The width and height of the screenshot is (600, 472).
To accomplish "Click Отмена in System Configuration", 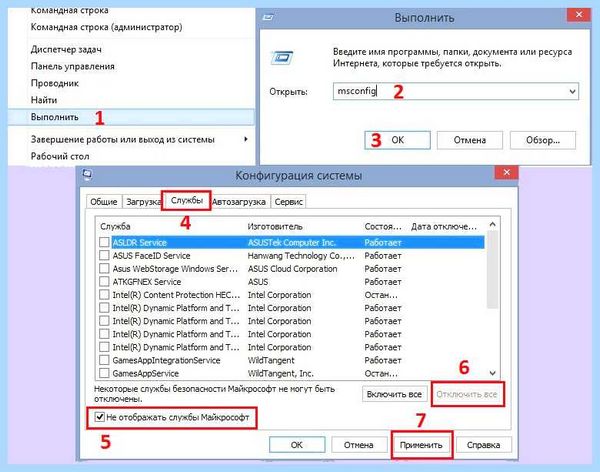I will (x=359, y=445).
